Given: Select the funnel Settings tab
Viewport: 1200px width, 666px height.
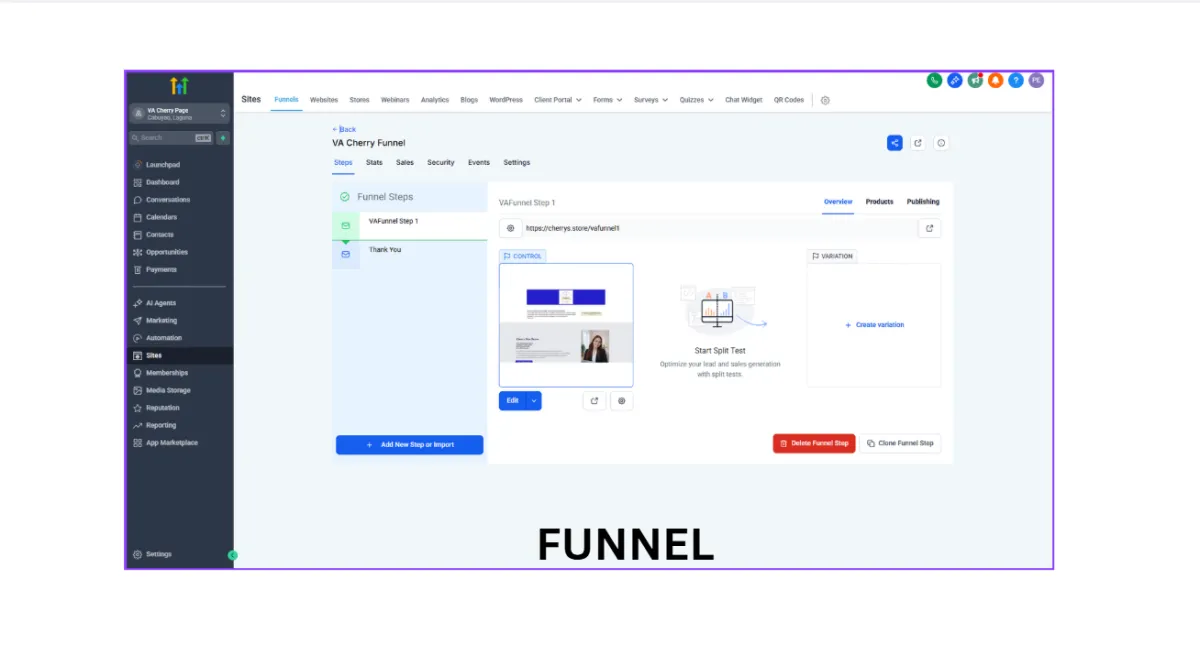Looking at the screenshot, I should pyautogui.click(x=517, y=162).
